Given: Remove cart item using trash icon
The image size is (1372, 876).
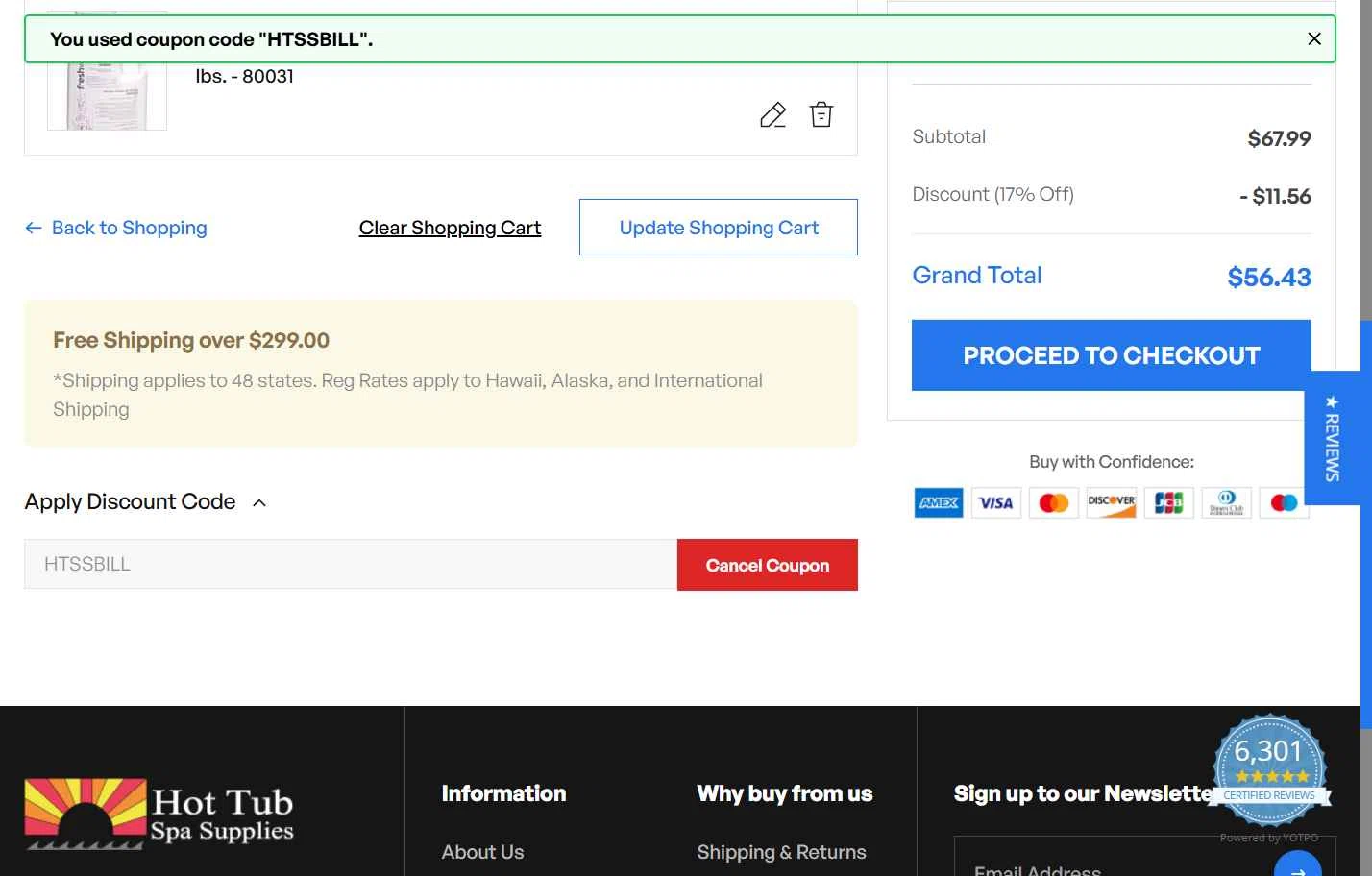Looking at the screenshot, I should (821, 114).
